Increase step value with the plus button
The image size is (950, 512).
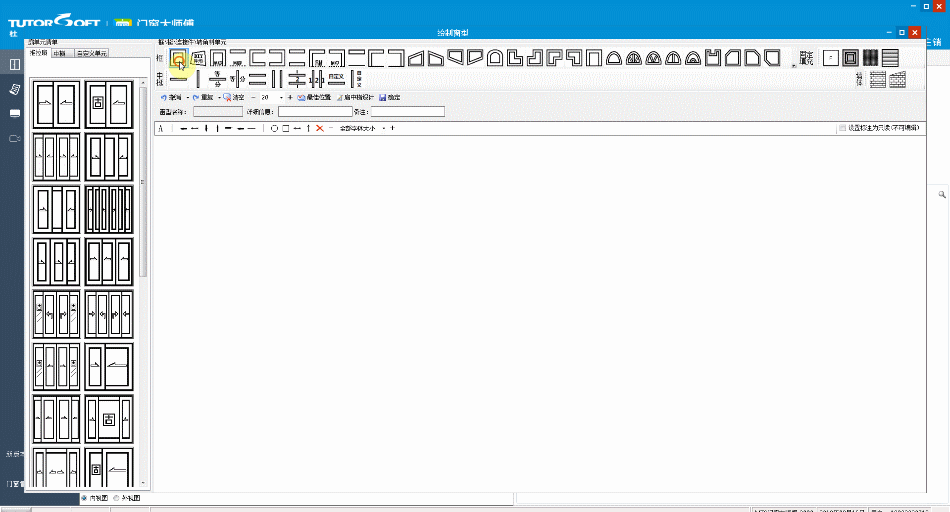tap(290, 98)
